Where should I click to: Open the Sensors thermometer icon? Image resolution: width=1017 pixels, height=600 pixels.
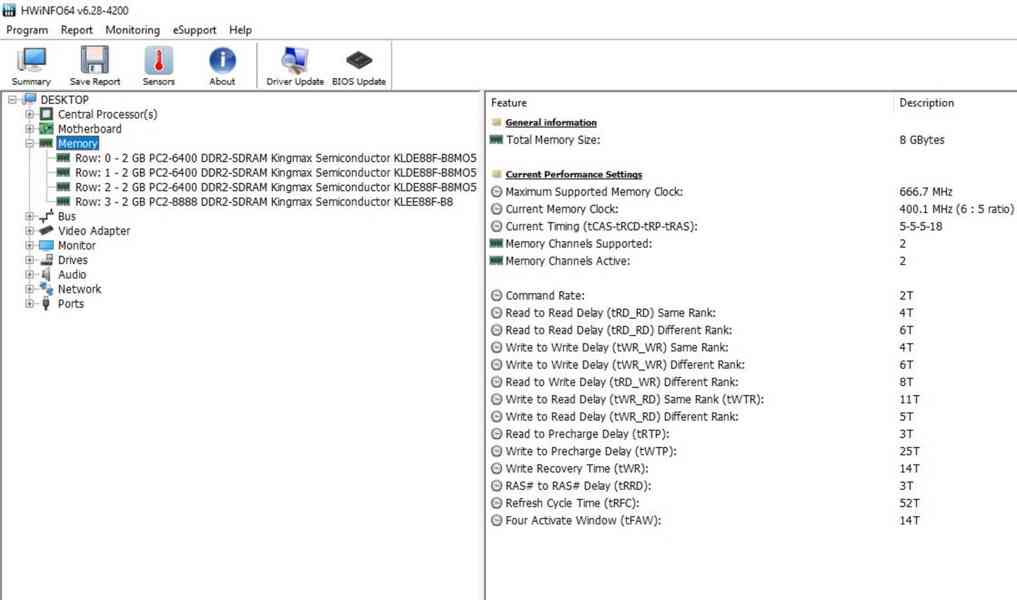click(x=159, y=66)
